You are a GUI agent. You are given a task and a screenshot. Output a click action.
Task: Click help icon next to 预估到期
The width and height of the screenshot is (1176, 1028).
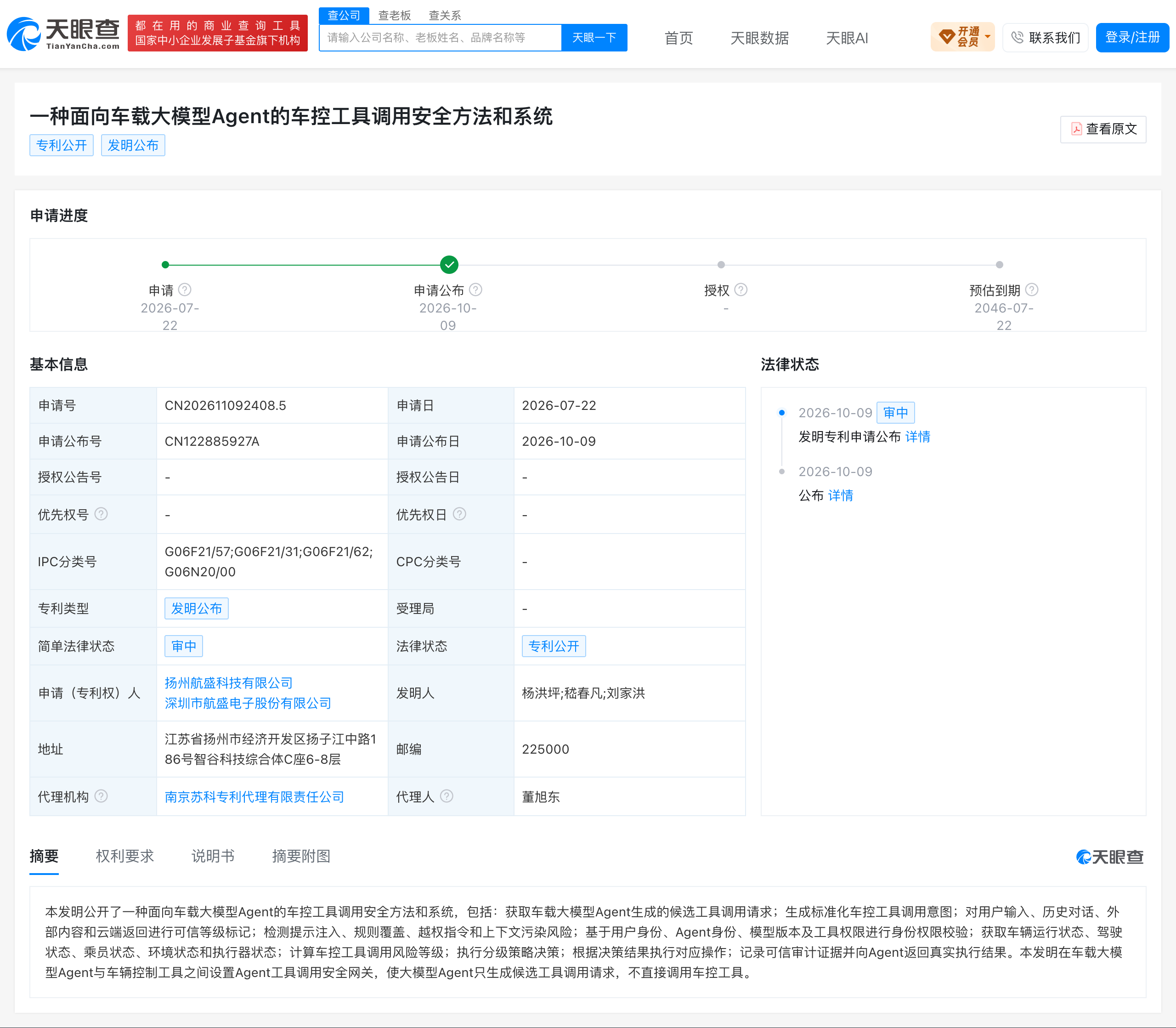(1031, 290)
